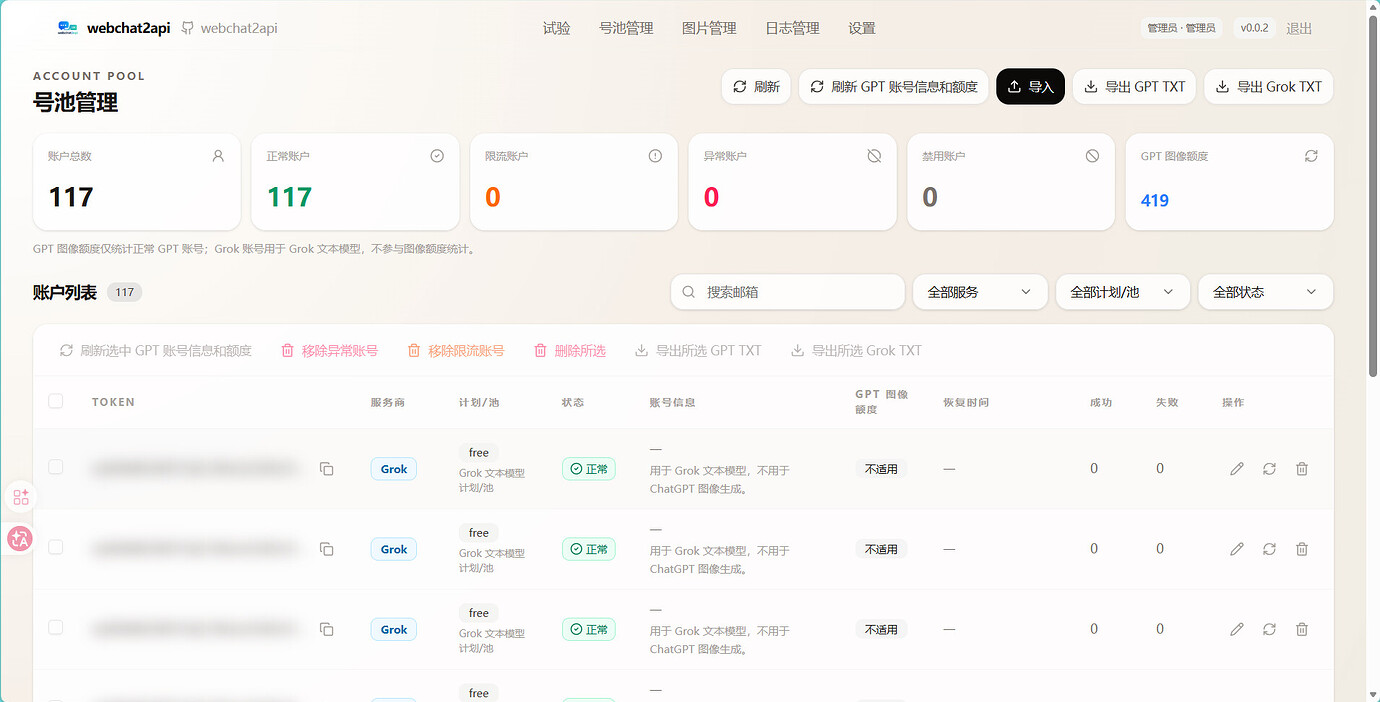Viewport: 1380px width, 702px height.
Task: Click 导出 GPT TXT button
Action: point(1134,87)
